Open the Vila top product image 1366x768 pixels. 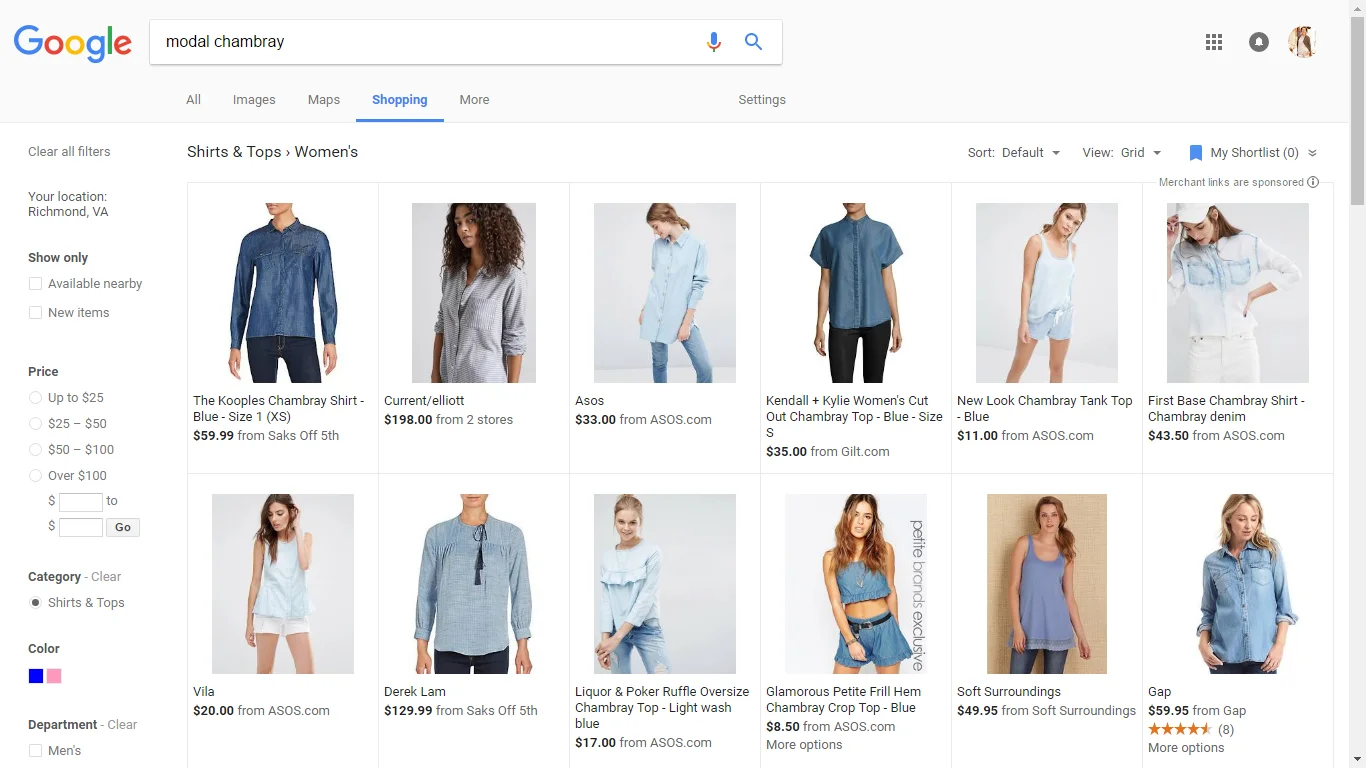[x=283, y=584]
